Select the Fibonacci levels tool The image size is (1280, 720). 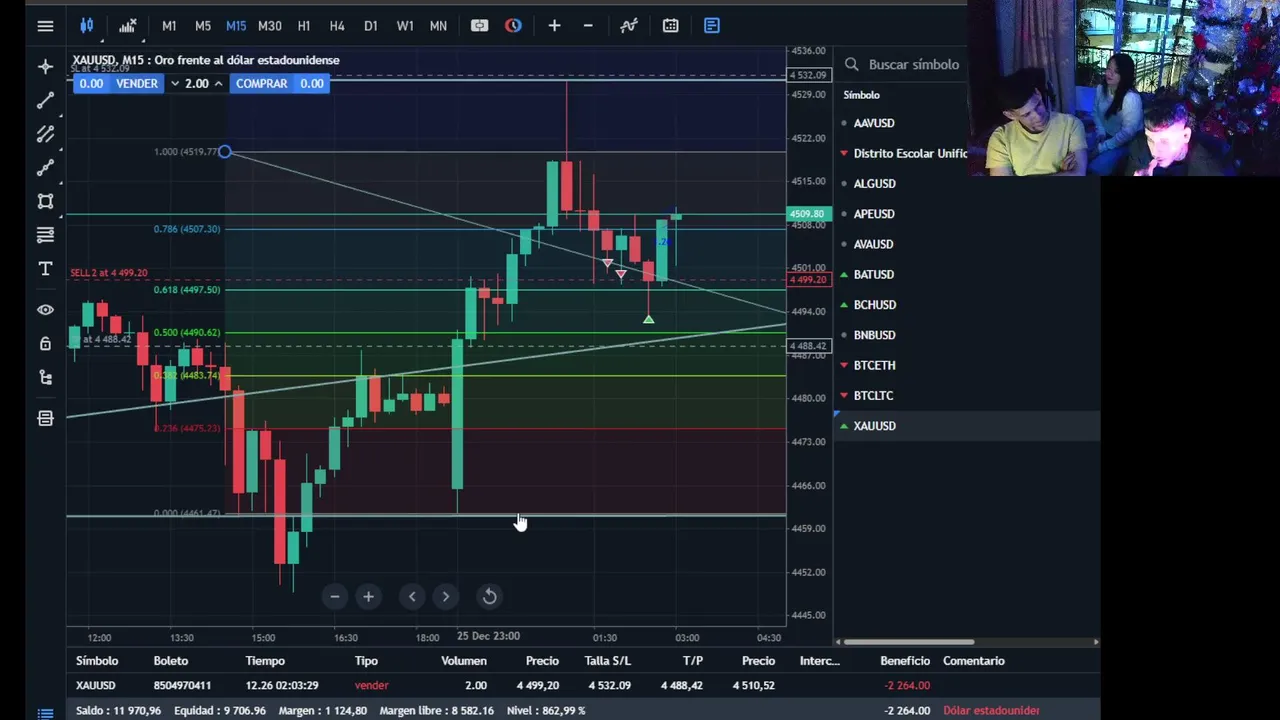45,235
